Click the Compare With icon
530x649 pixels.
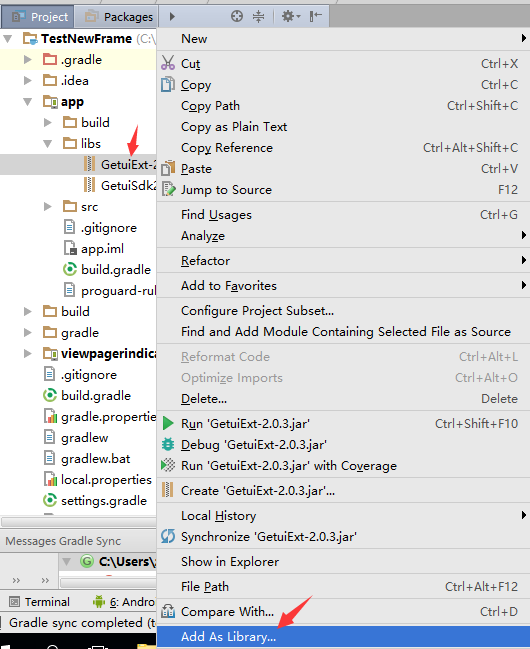pyautogui.click(x=168, y=611)
